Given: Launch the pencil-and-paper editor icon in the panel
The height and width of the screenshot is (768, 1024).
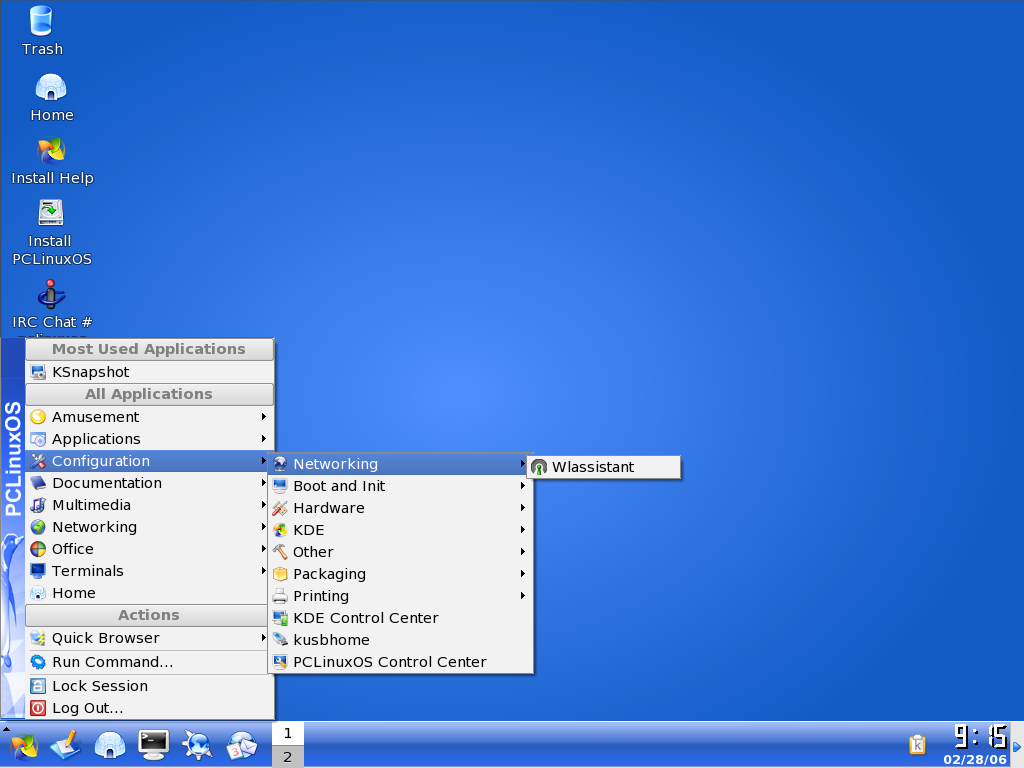Looking at the screenshot, I should [66, 746].
